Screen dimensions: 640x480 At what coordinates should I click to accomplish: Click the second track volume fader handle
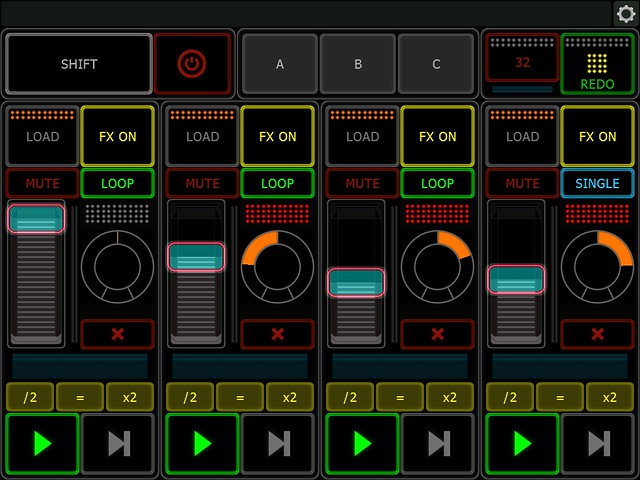(196, 257)
